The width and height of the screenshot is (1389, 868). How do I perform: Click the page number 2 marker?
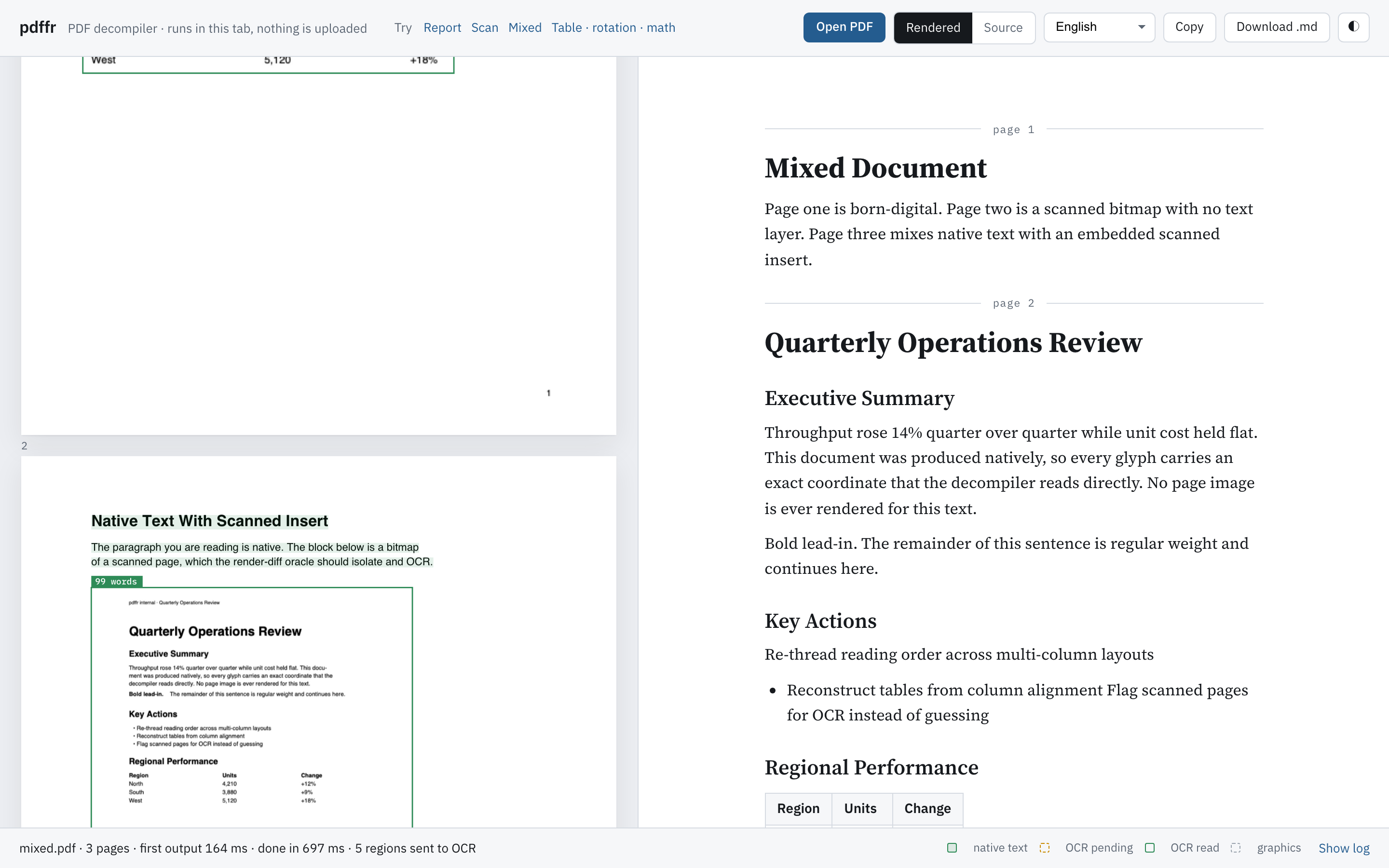coord(24,446)
